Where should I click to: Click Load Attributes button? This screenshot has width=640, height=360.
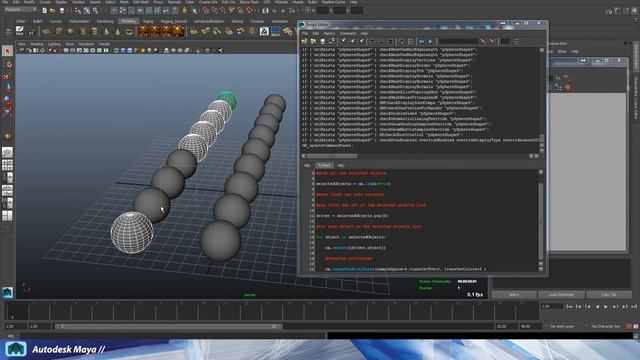tap(561, 295)
